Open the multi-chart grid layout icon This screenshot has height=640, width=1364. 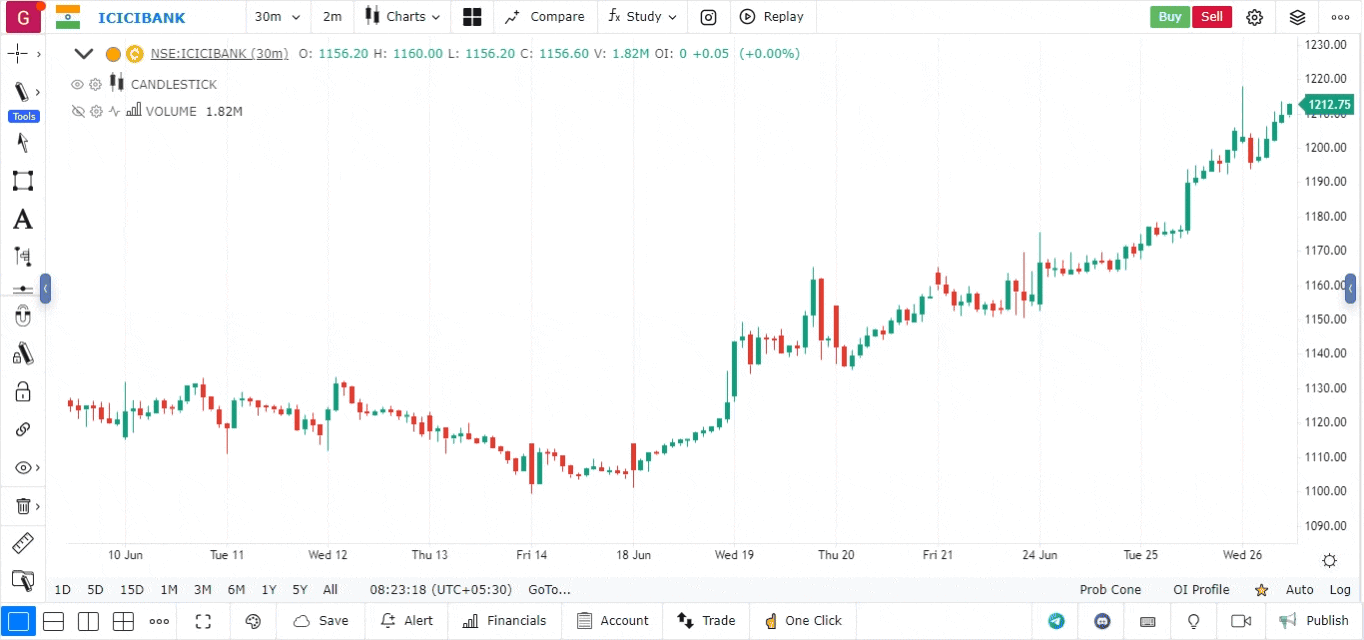[x=472, y=17]
